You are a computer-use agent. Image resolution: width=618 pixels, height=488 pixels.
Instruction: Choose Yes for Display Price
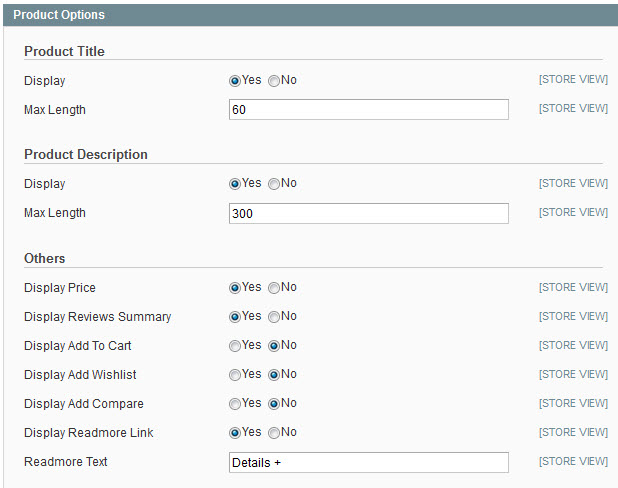[x=235, y=288]
